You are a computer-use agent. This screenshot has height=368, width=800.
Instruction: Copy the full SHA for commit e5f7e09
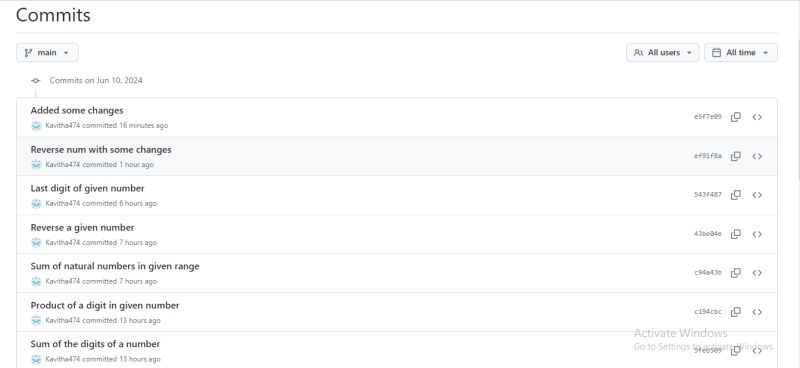tap(735, 117)
